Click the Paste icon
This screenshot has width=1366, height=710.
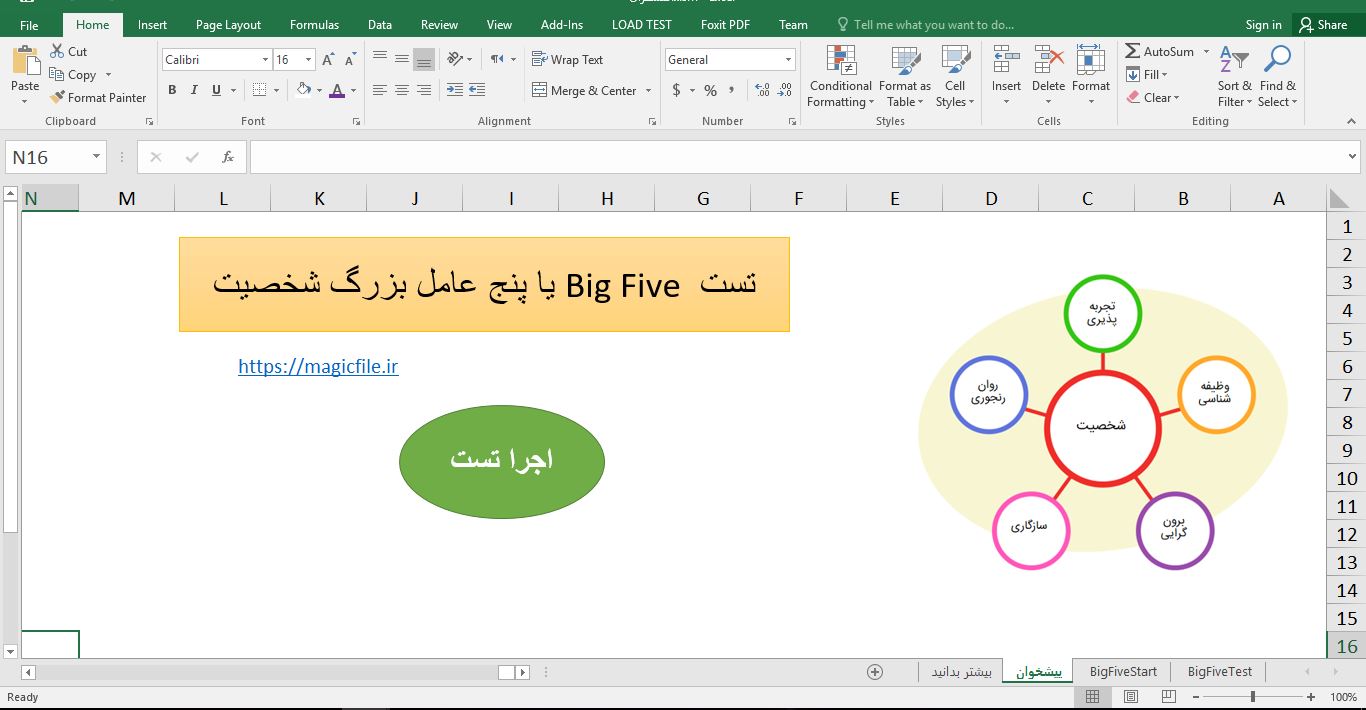click(25, 60)
